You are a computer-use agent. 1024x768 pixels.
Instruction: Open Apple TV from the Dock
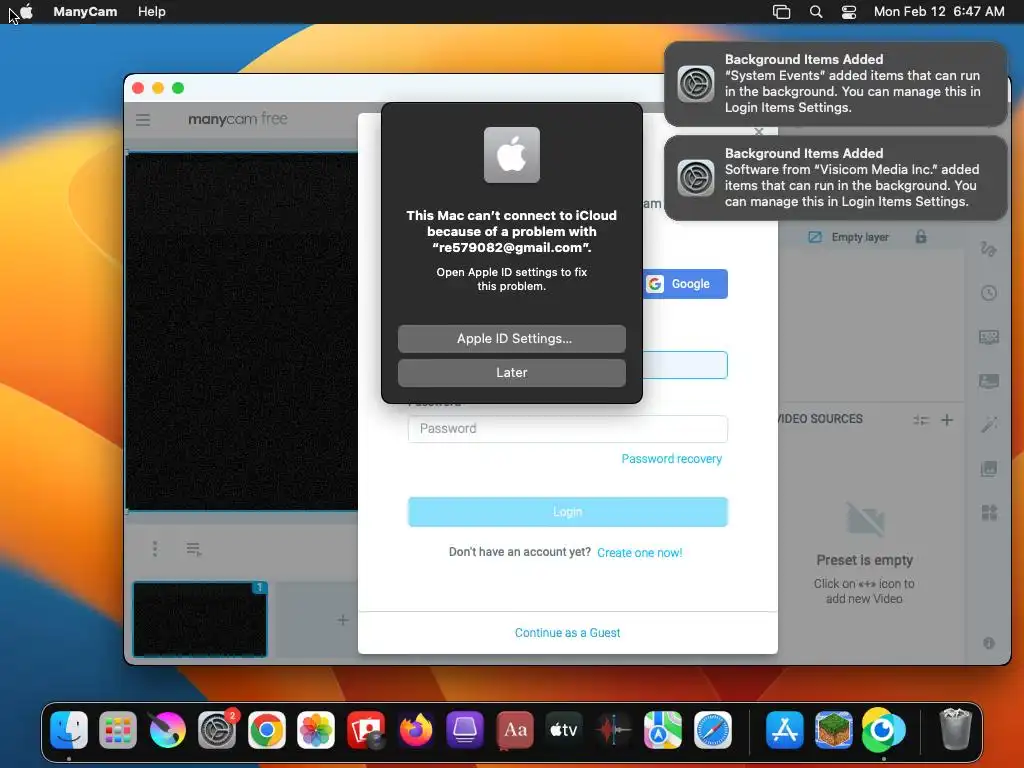click(x=564, y=729)
